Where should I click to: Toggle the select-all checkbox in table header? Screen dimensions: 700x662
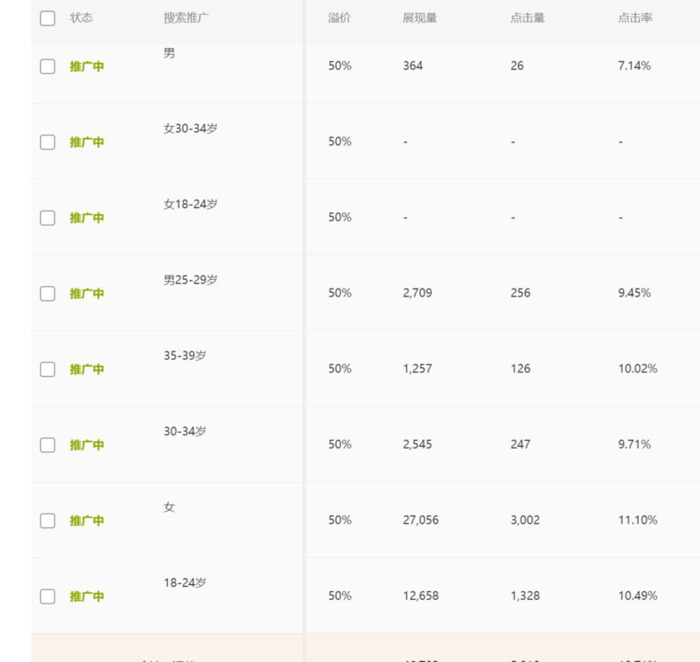click(48, 18)
